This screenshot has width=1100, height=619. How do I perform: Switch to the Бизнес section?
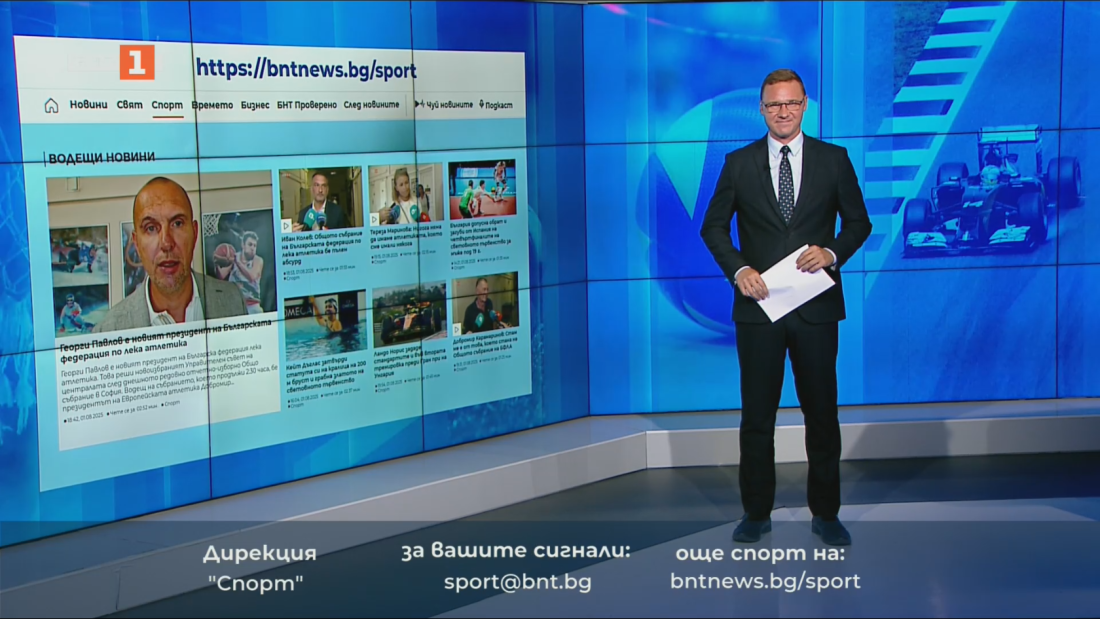255,105
